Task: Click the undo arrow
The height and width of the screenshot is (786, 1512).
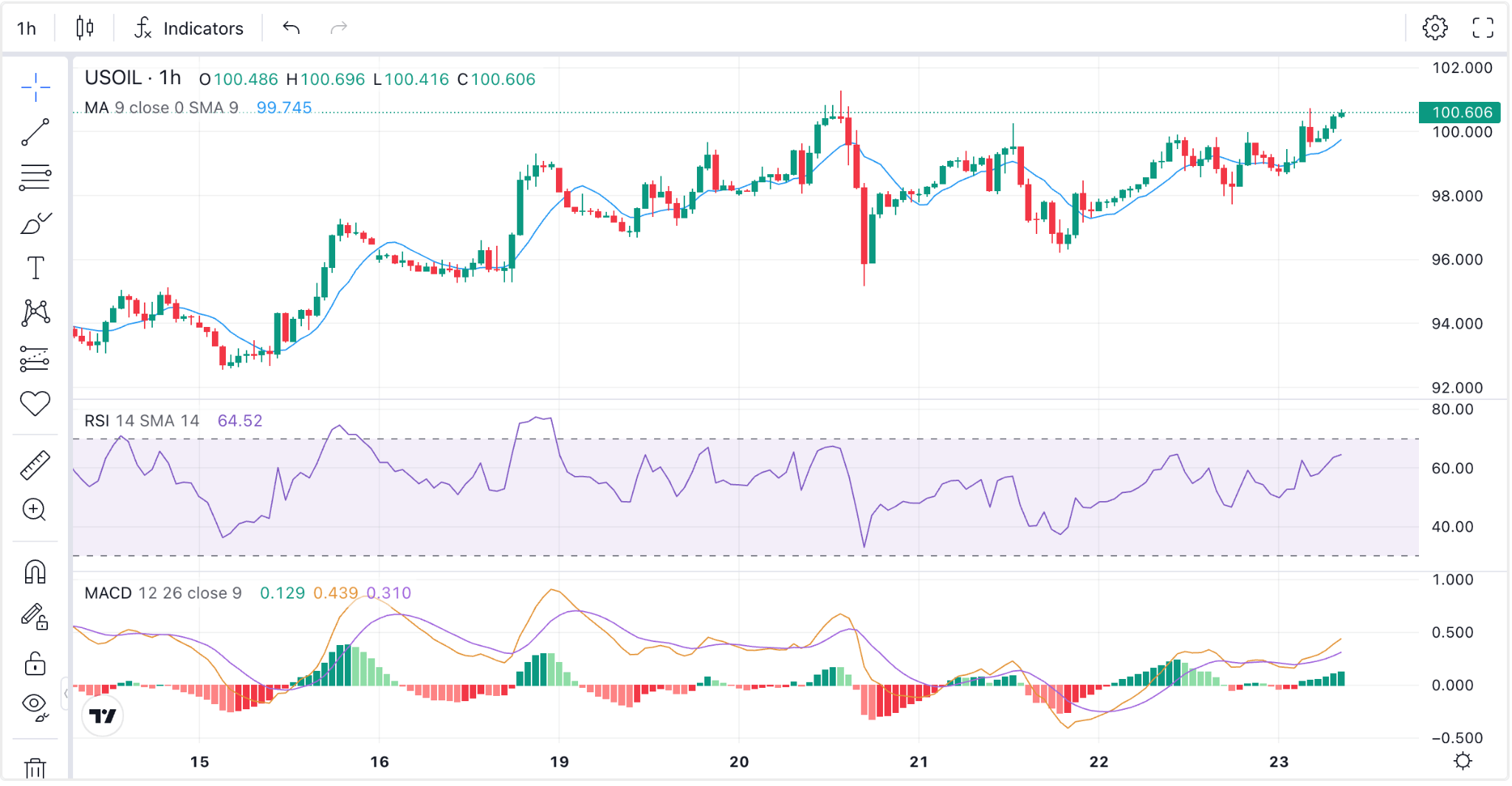Action: pyautogui.click(x=291, y=28)
